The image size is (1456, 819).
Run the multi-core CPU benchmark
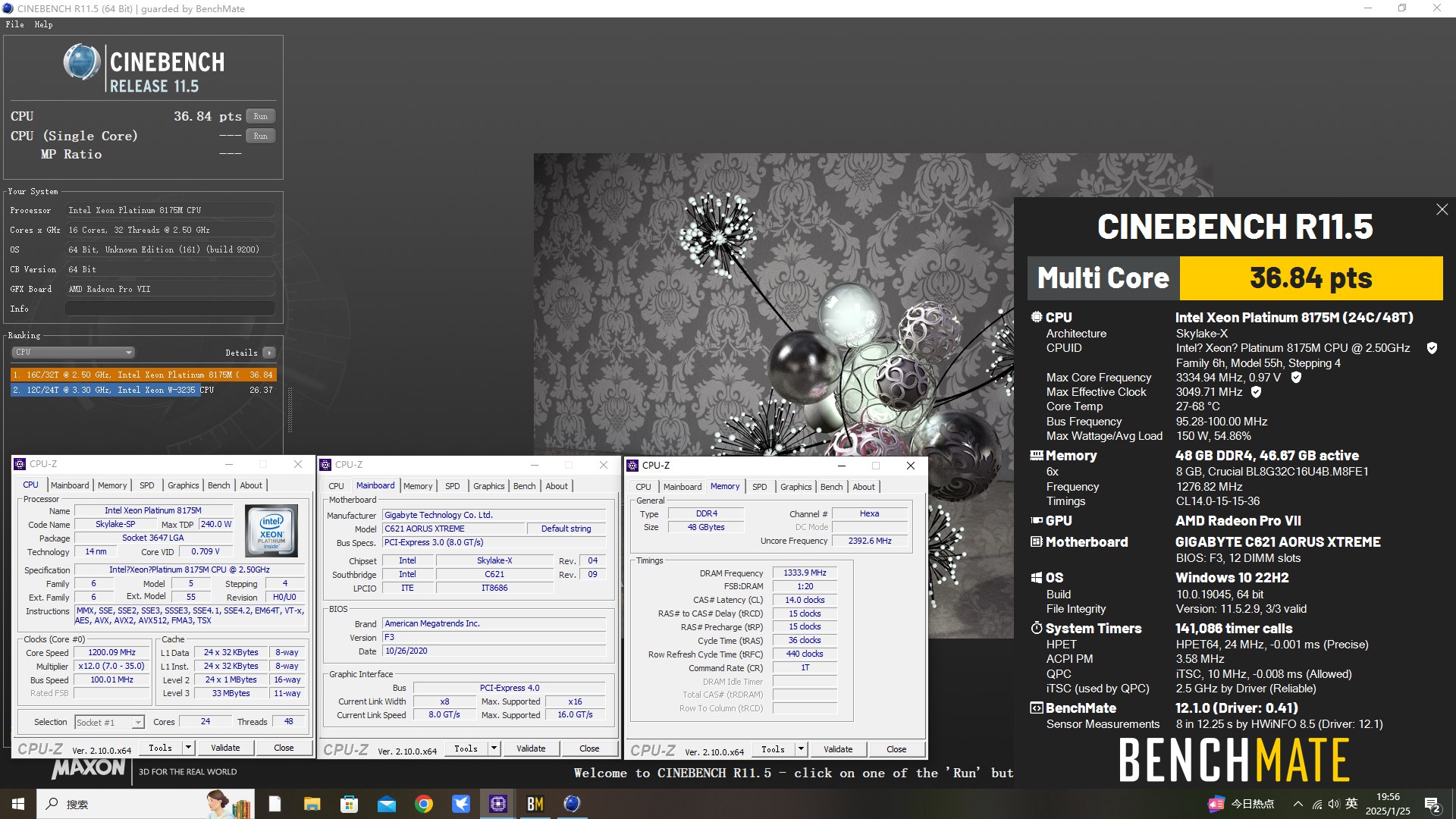260,117
